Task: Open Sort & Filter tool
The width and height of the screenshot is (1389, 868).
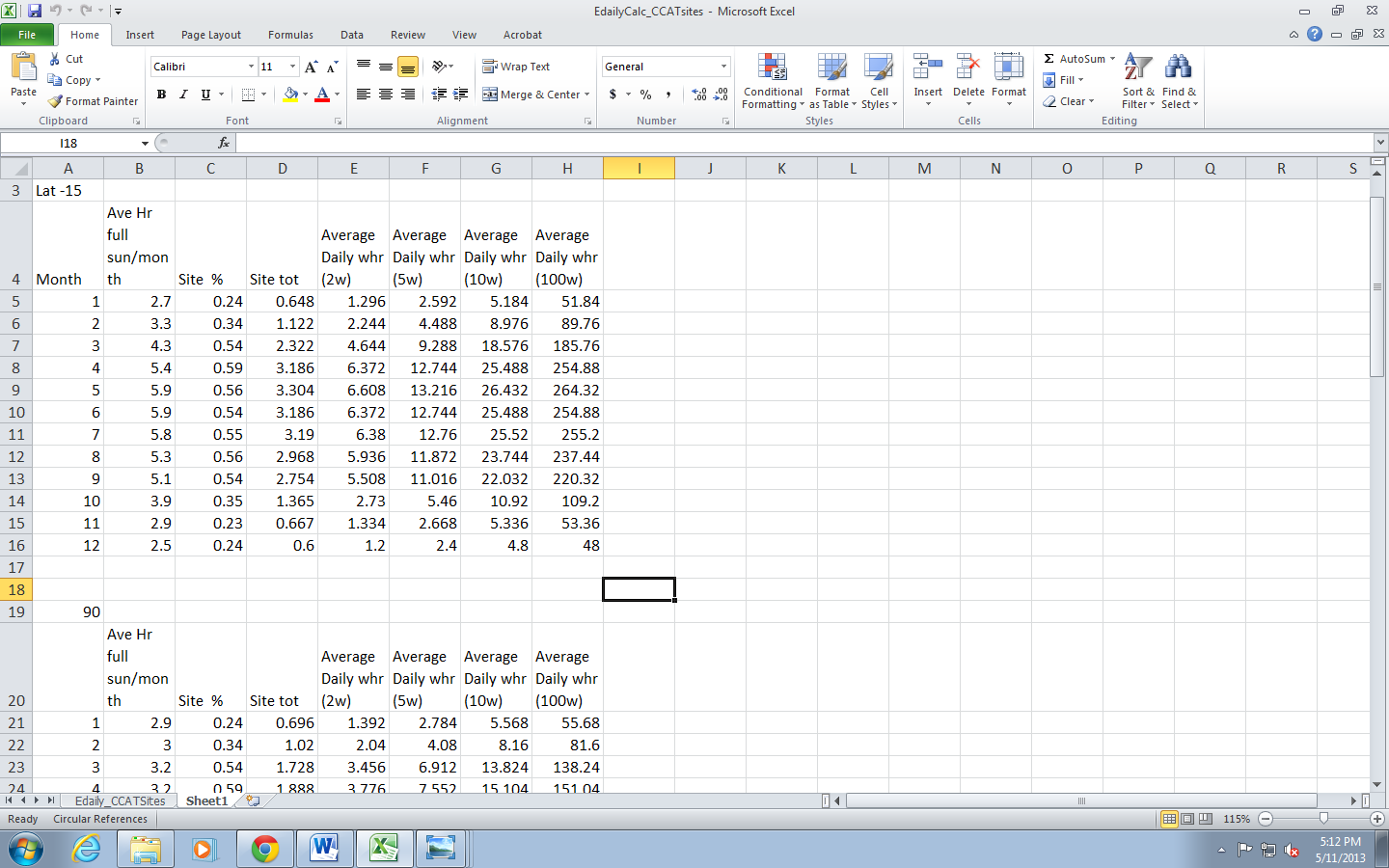Action: [1137, 68]
